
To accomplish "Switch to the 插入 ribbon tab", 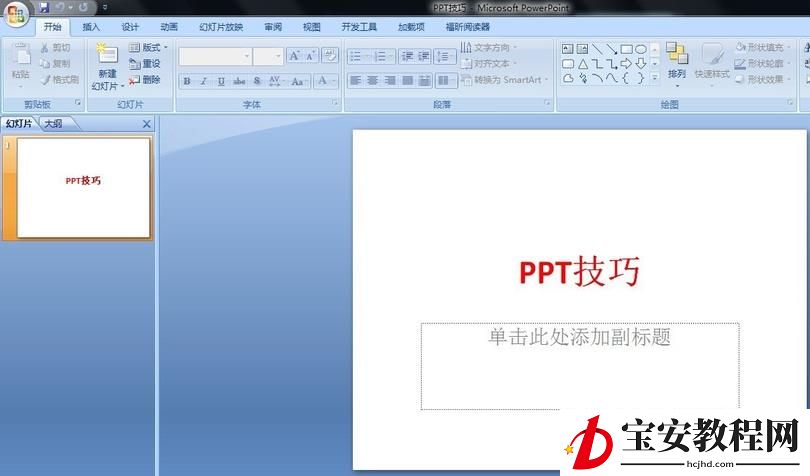I will pos(91,27).
